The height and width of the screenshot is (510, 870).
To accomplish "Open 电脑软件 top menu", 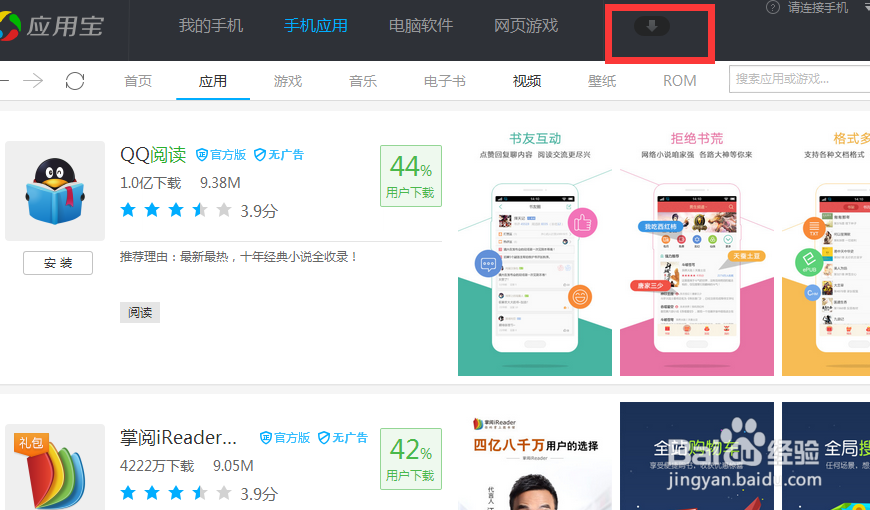I will pos(421,26).
